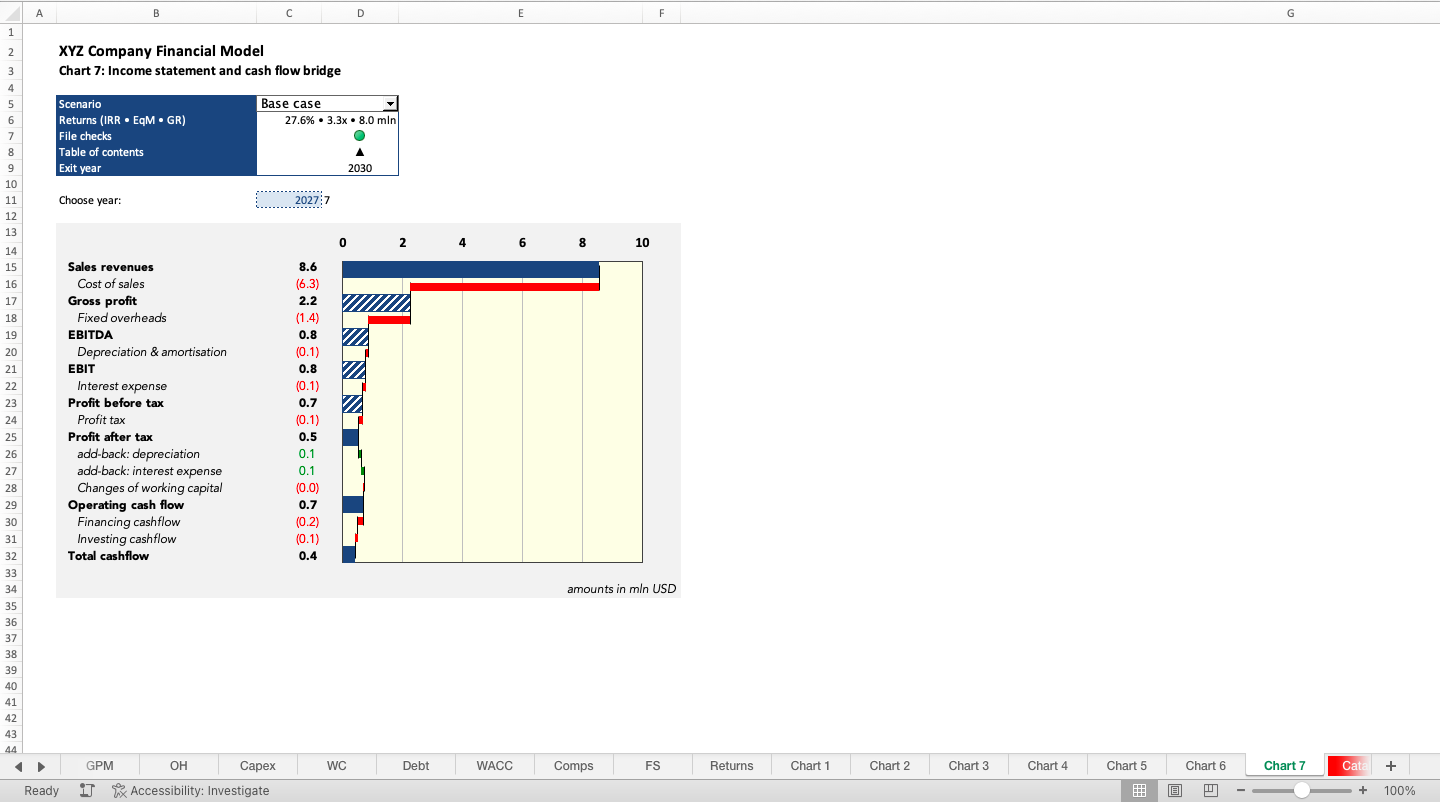
Task: Select the Choose year cell showing 2027
Action: click(x=289, y=200)
